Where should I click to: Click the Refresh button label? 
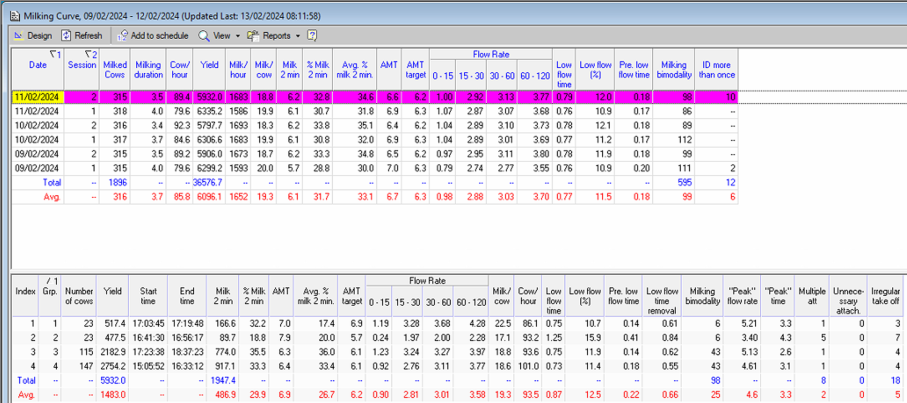(88, 35)
